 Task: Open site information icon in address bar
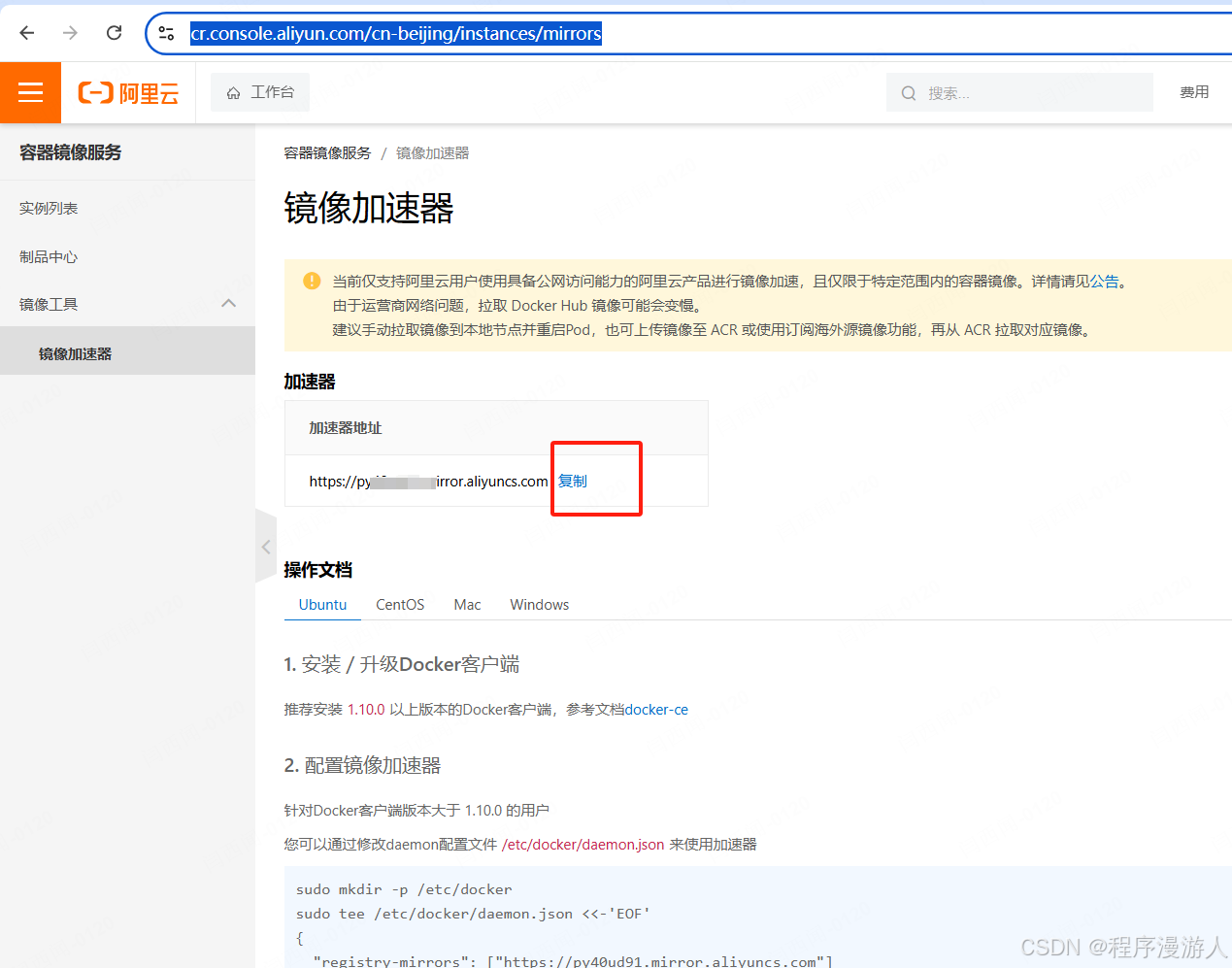166,33
